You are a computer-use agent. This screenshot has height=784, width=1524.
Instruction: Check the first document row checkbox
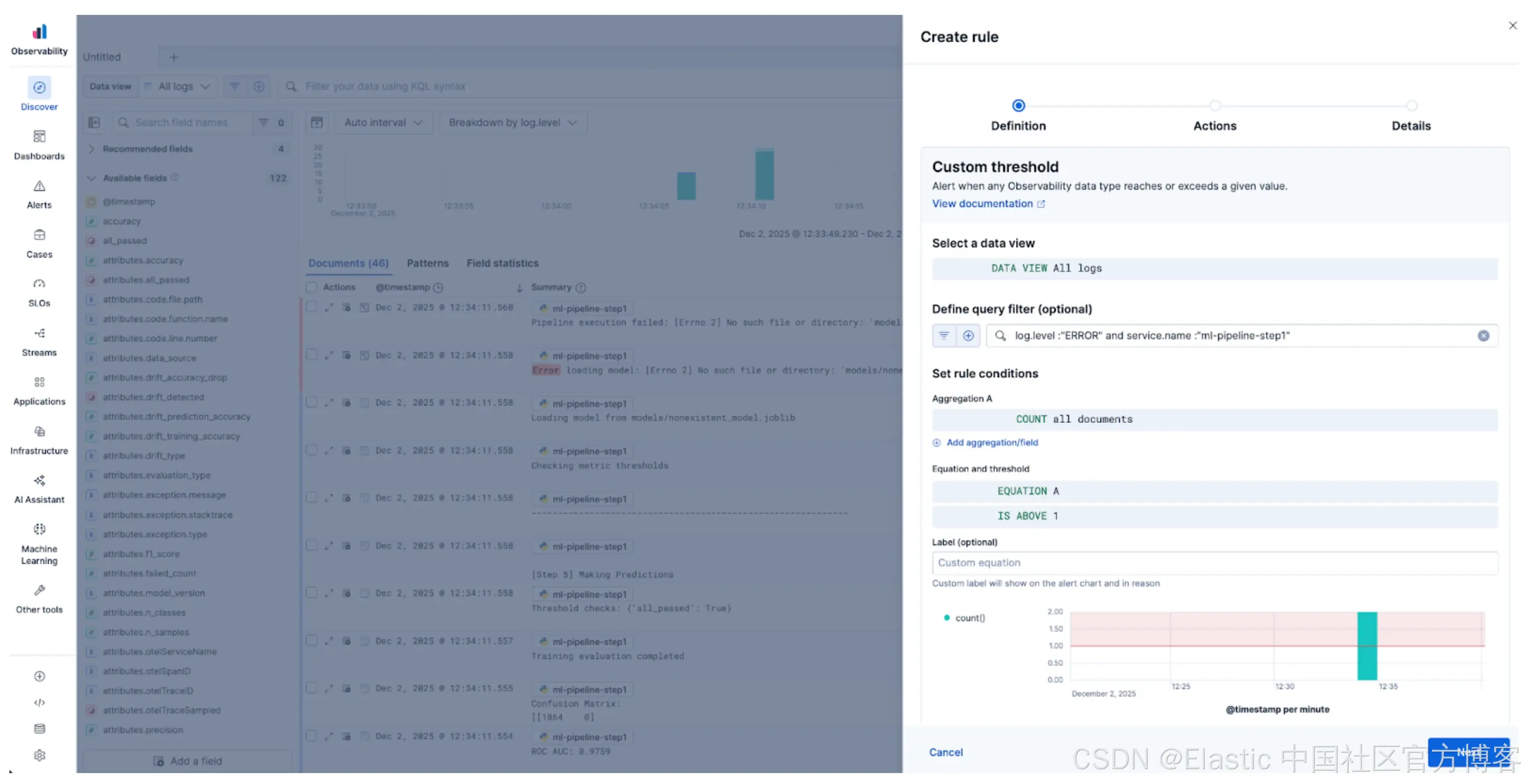click(311, 307)
